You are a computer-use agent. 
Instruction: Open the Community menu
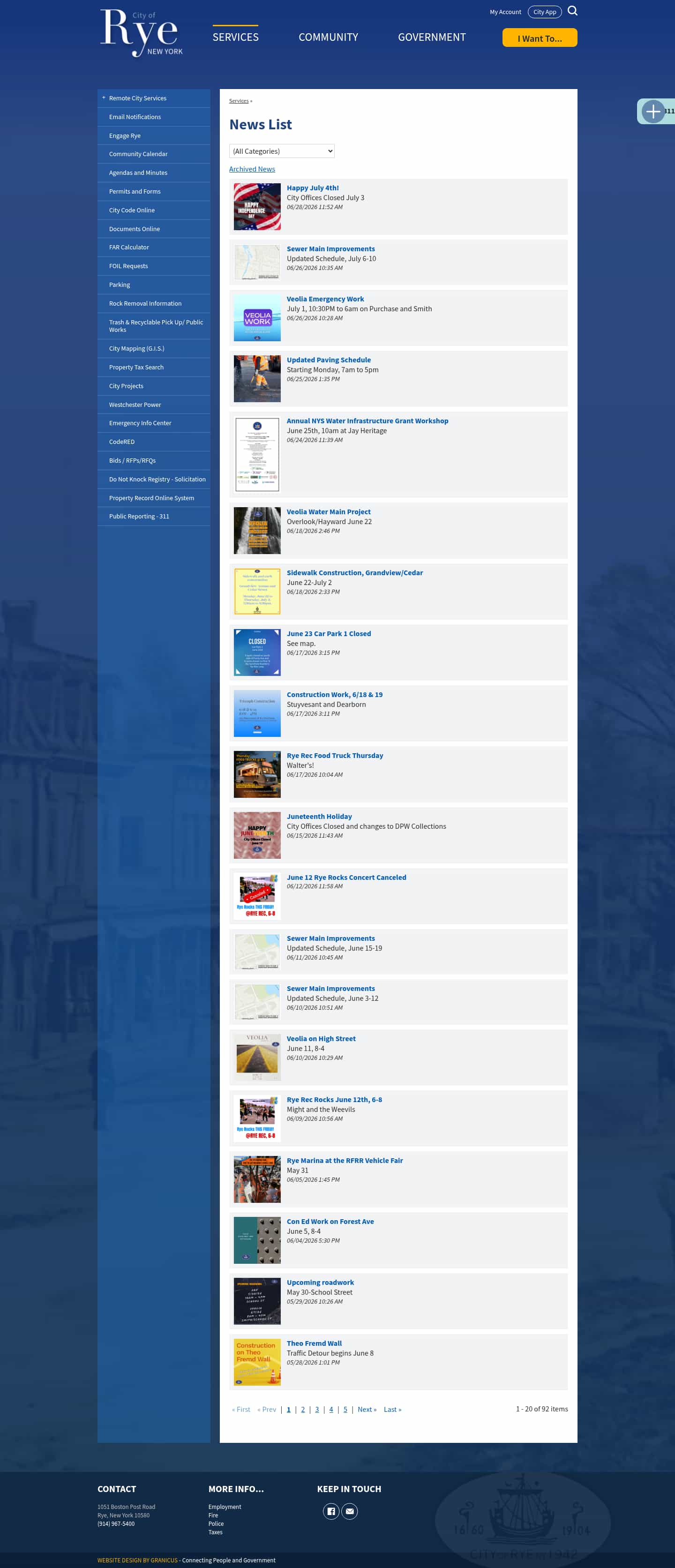point(328,37)
